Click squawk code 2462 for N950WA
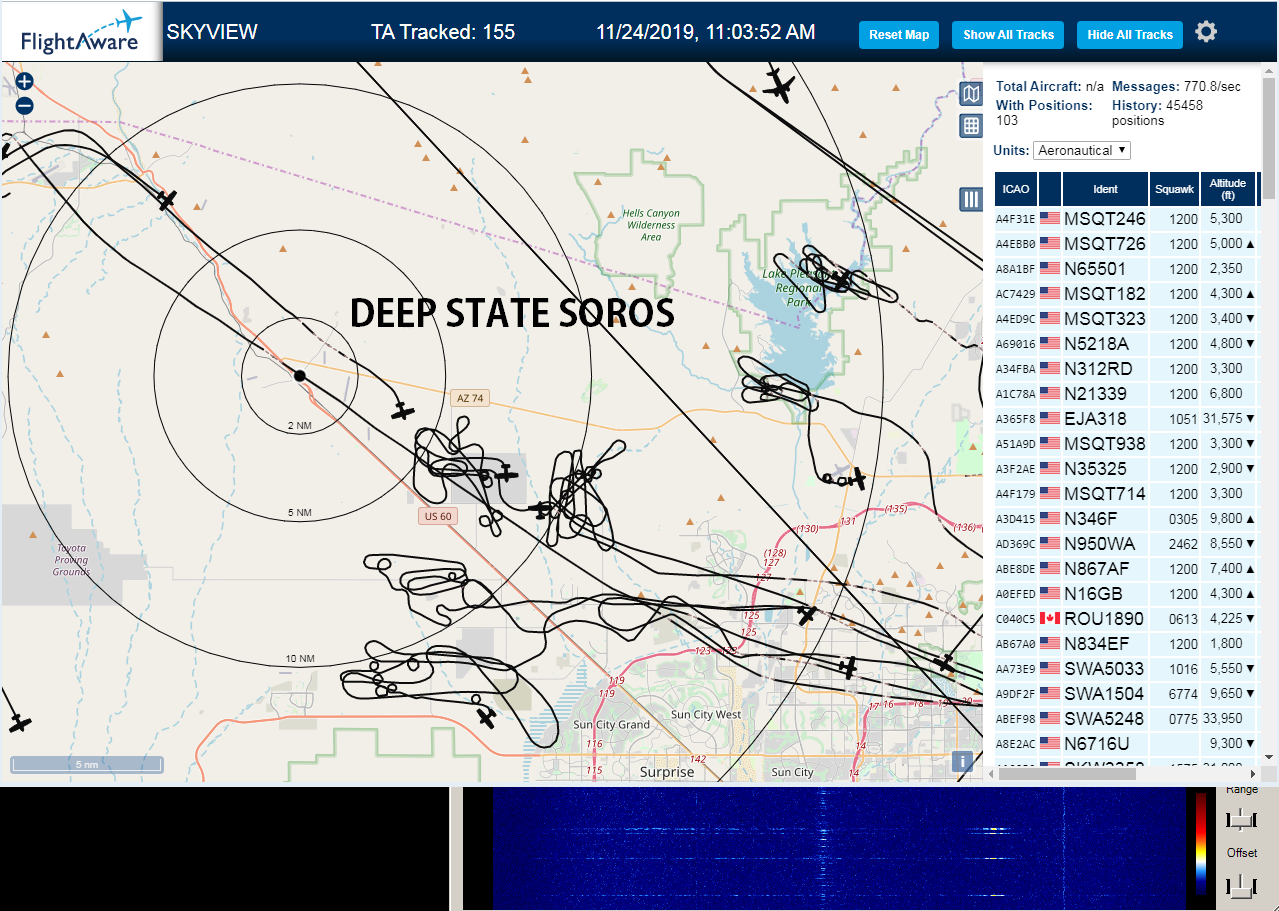This screenshot has width=1279, height=911. pos(1183,544)
